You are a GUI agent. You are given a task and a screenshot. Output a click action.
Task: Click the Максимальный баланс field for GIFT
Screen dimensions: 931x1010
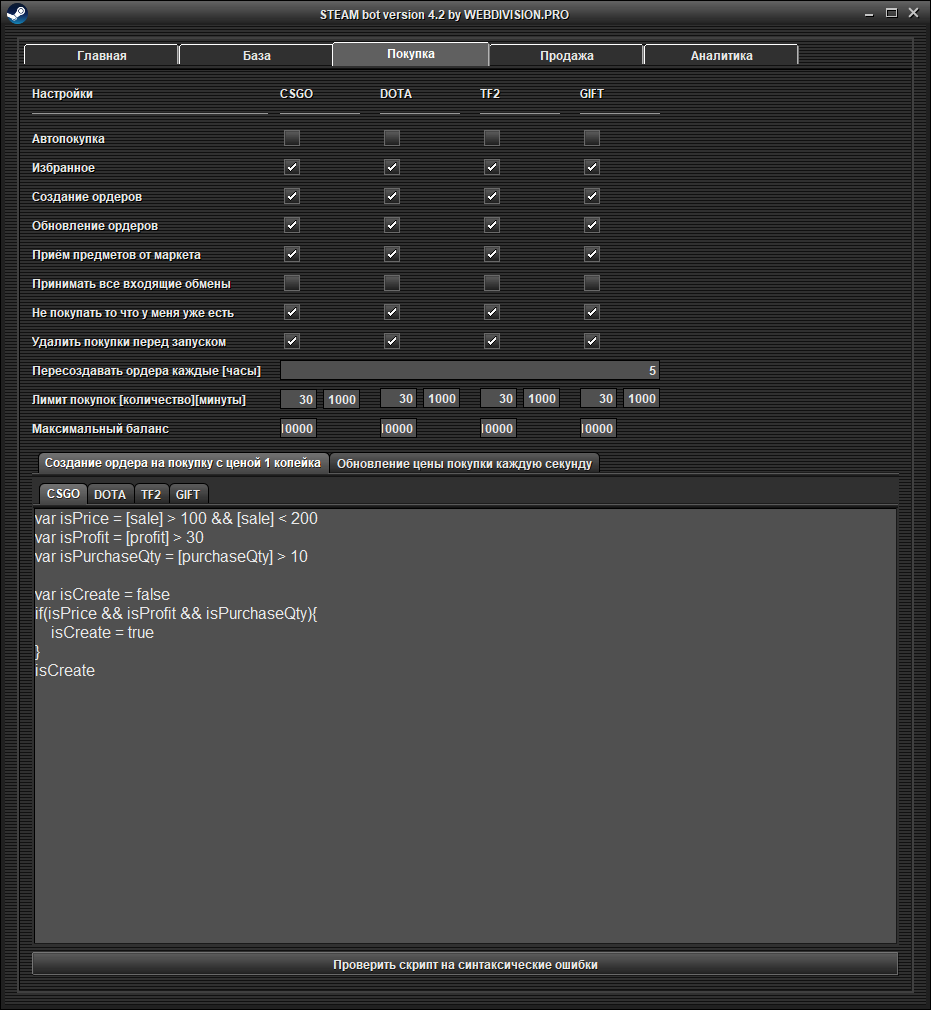(598, 428)
